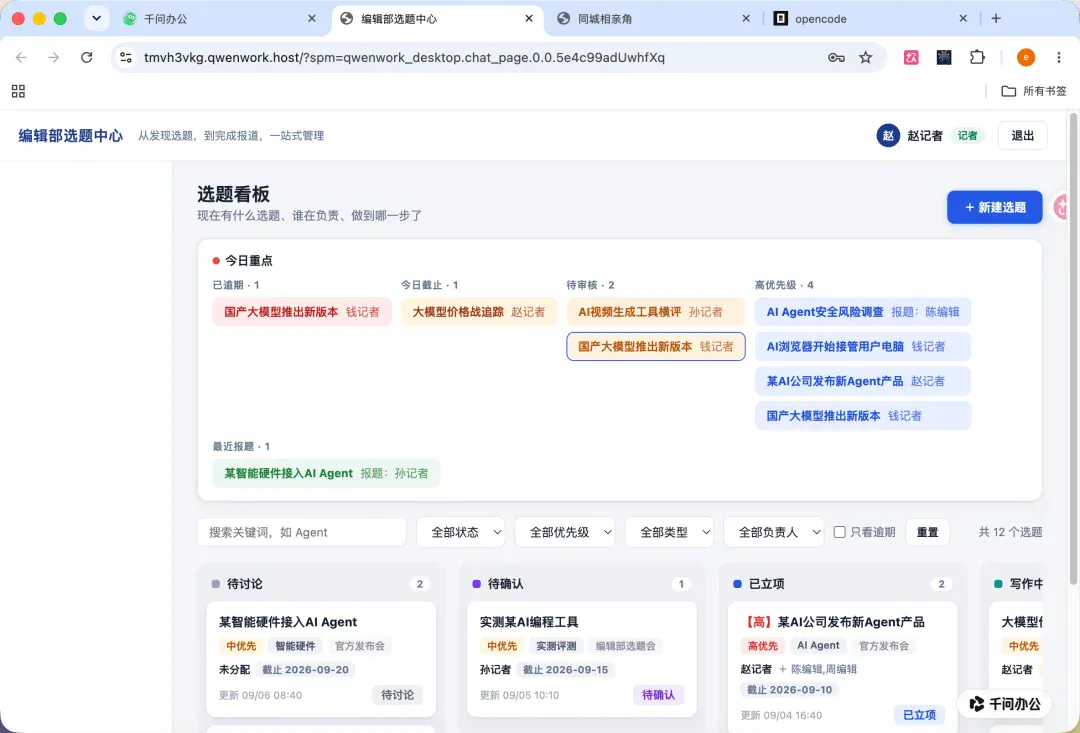1080x733 pixels.
Task: Click the 搜索关键词 search field
Action: (x=302, y=532)
